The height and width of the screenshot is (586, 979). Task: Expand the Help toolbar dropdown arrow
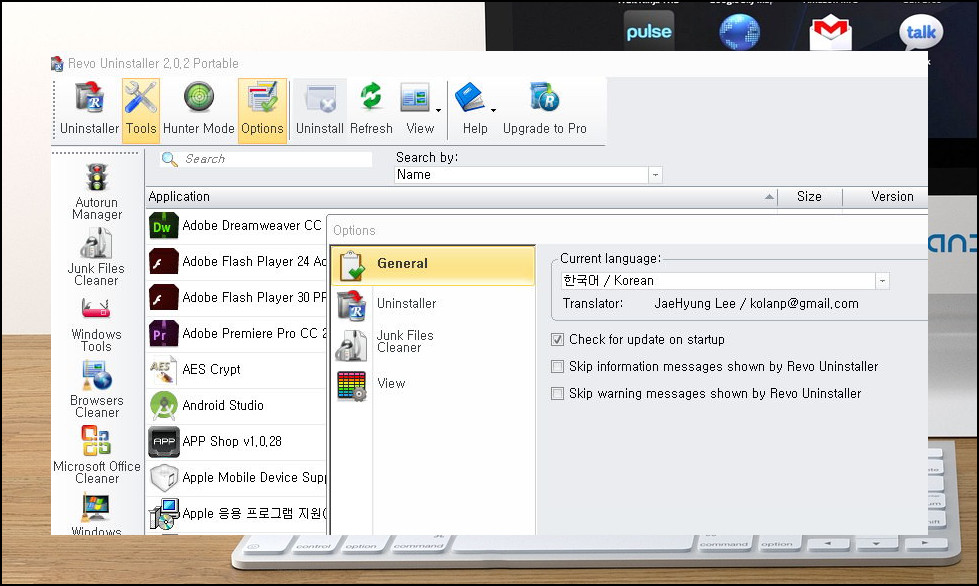[x=493, y=110]
